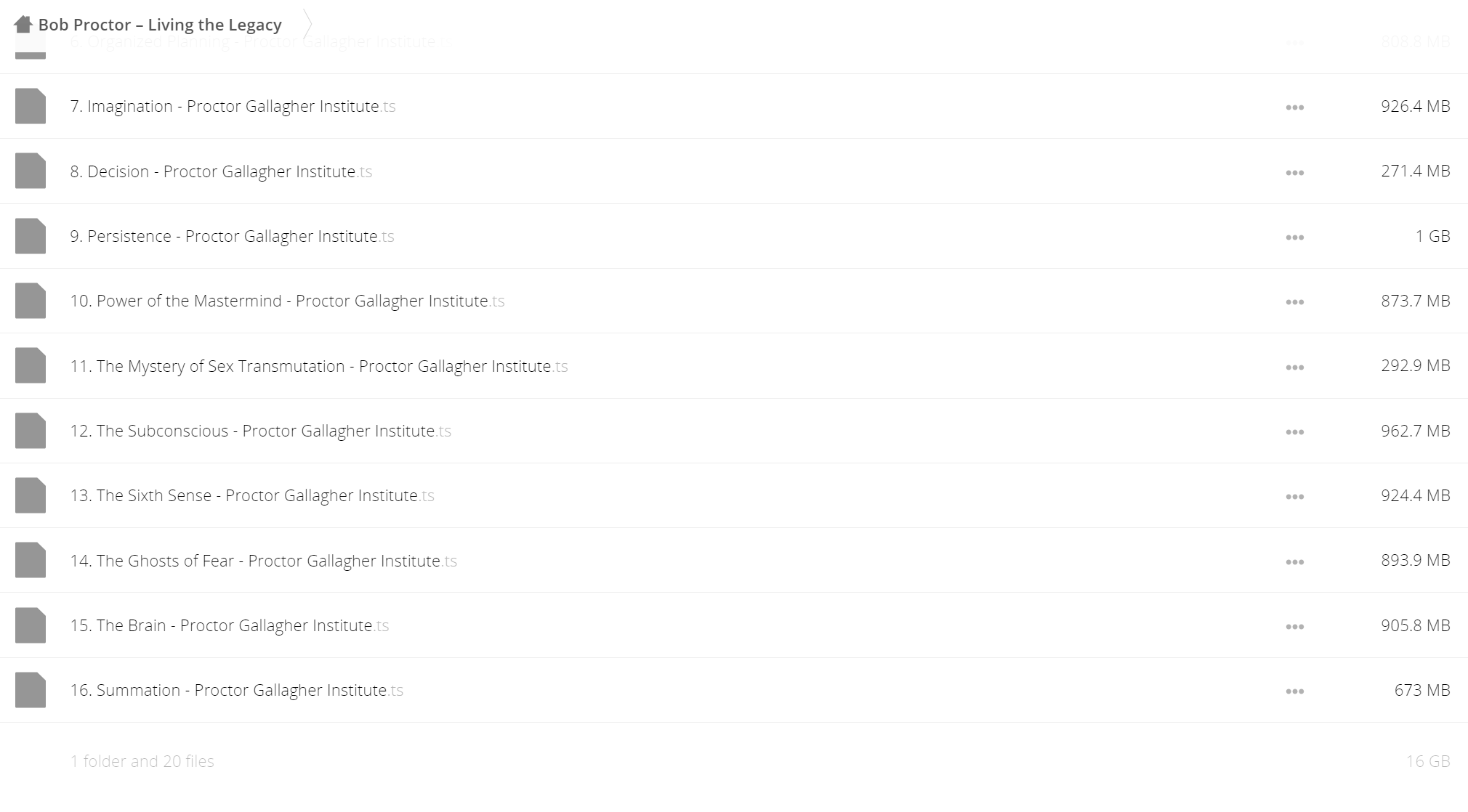Viewport: 1468px width, 812px height.
Task: Open 9. Persistence - Proctor Gallagher Institute file
Action: click(x=232, y=236)
